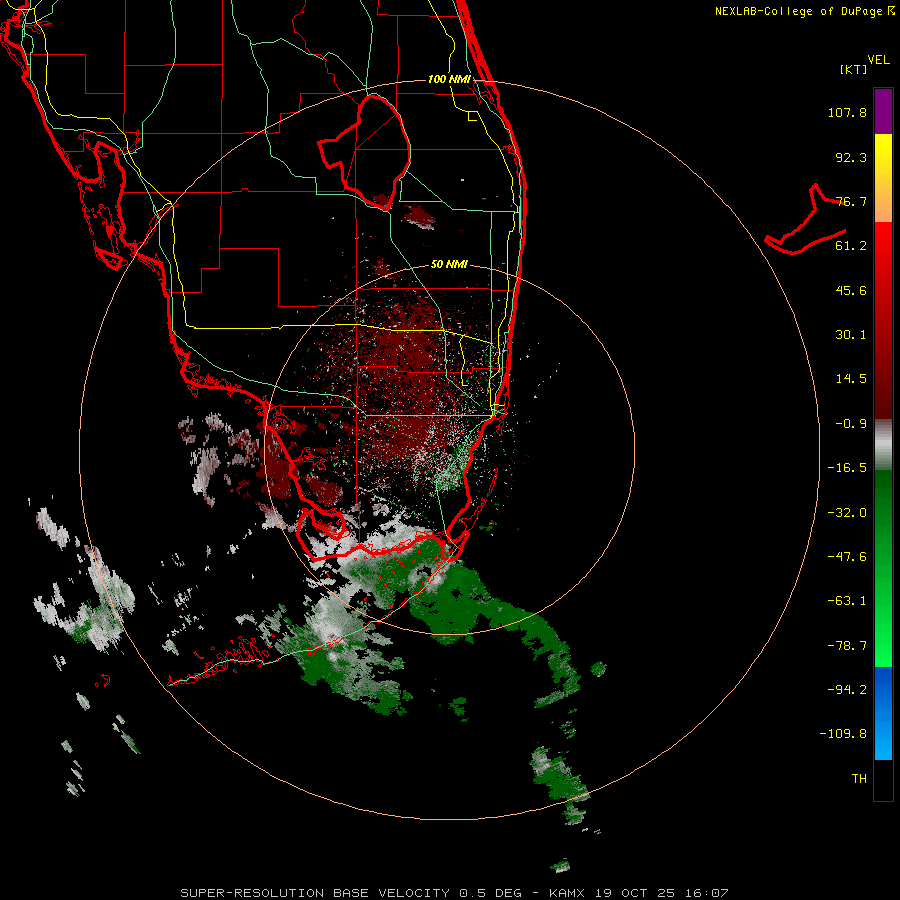Click the 14.5 velocity scale value
Screen dimensions: 900x900
[851, 379]
